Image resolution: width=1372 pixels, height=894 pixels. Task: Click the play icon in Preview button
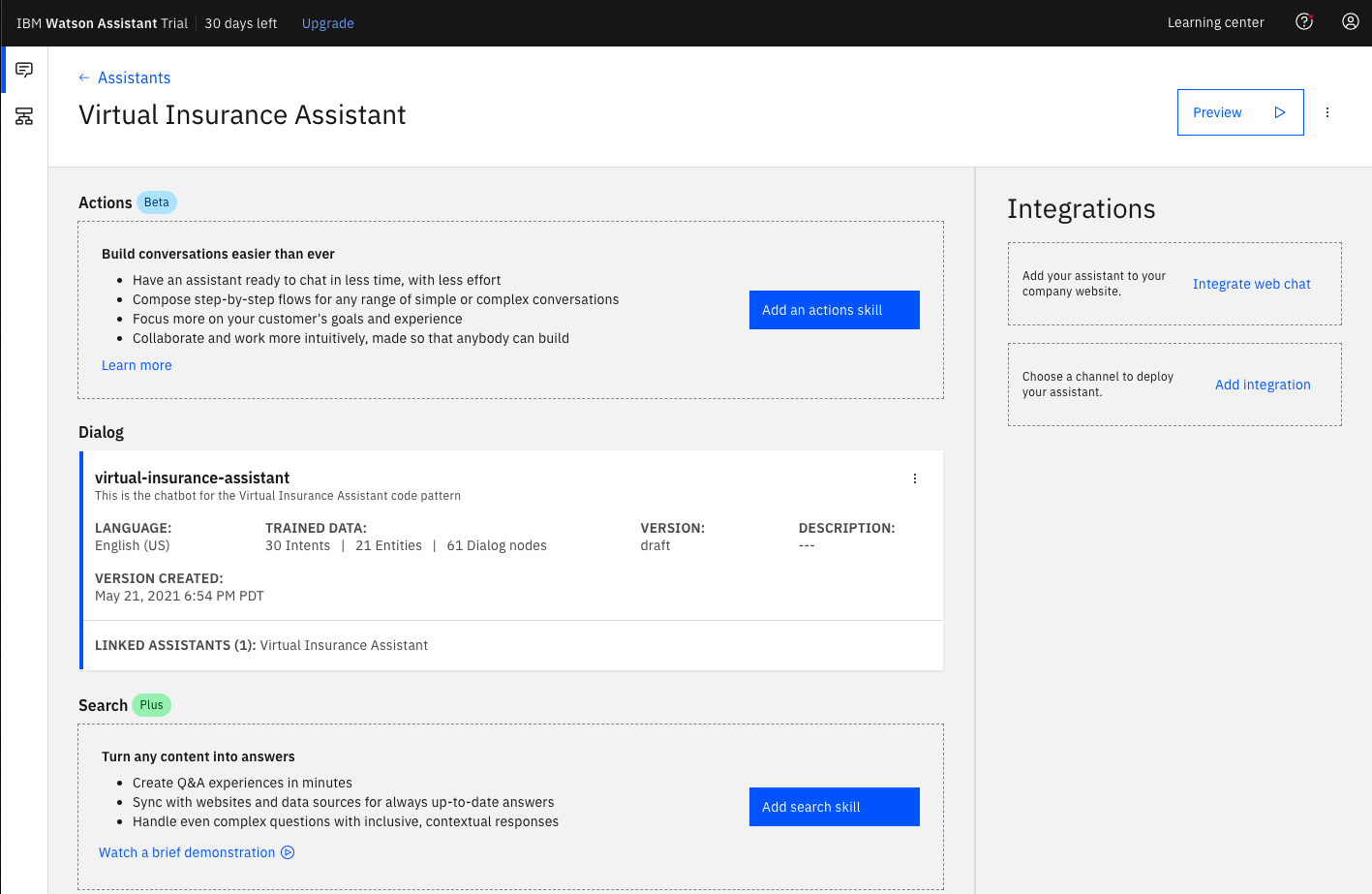[1280, 112]
